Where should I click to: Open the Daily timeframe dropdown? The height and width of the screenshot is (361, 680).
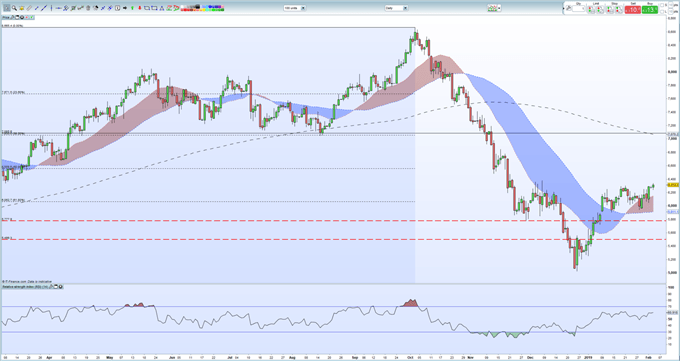[x=396, y=8]
